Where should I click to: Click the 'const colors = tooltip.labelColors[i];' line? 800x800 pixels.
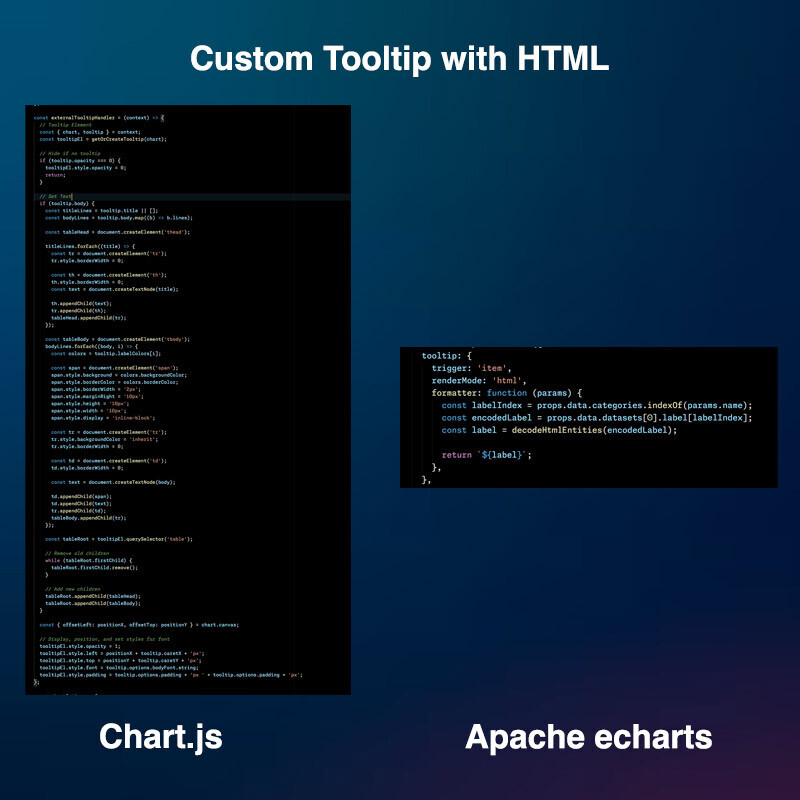[106, 354]
